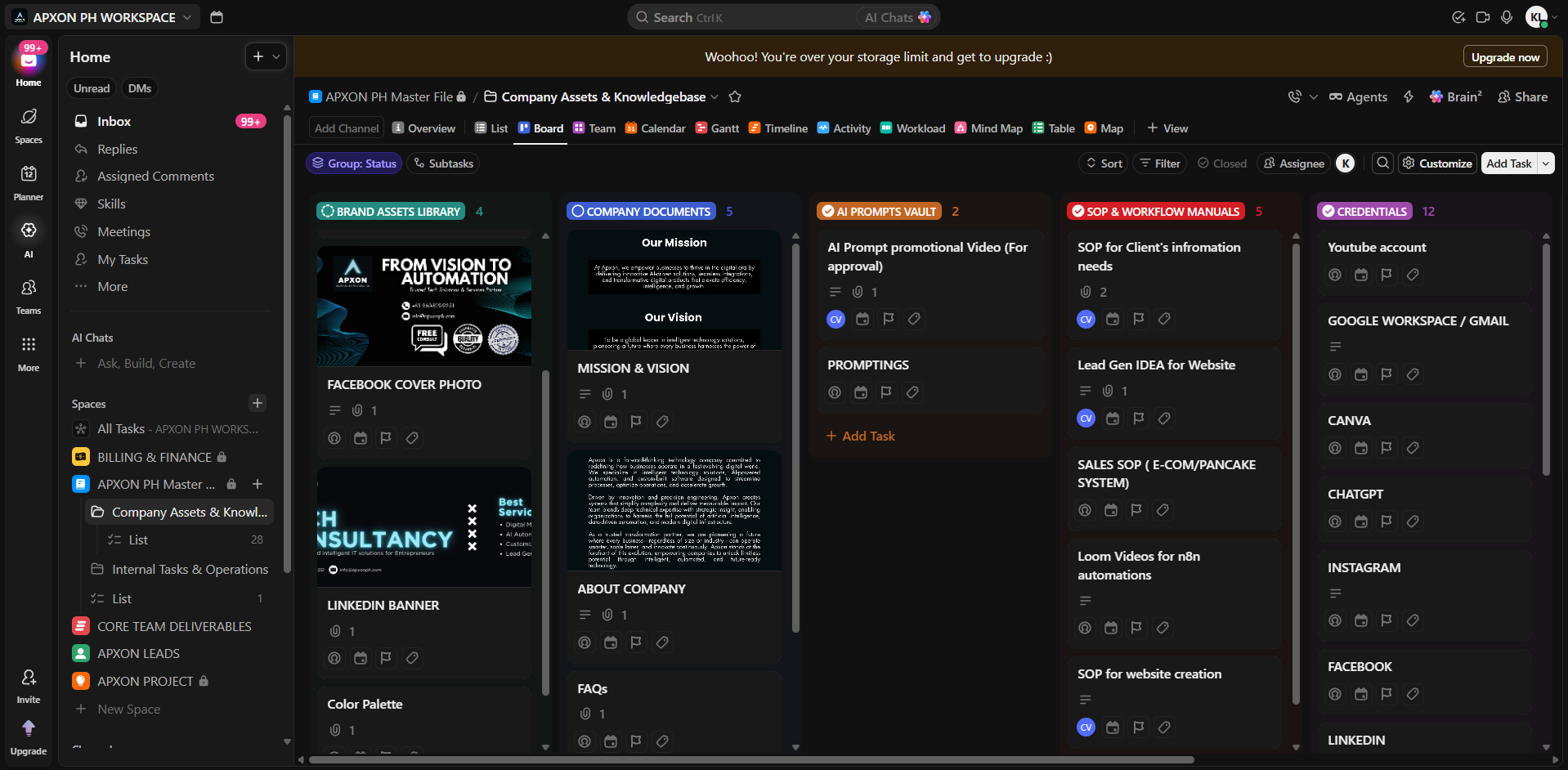Image resolution: width=1568 pixels, height=770 pixels.
Task: Open the Customize button
Action: (x=1437, y=163)
